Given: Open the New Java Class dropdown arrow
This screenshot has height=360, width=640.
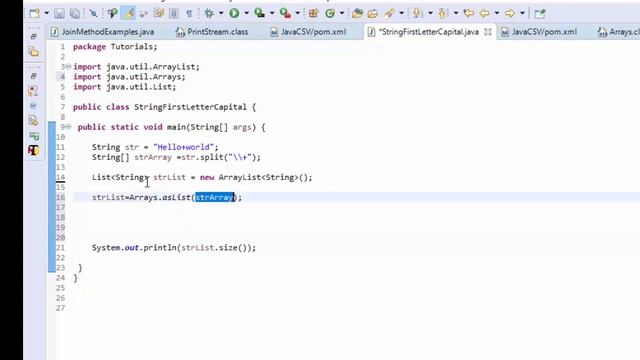Looking at the screenshot, I should 342,13.
